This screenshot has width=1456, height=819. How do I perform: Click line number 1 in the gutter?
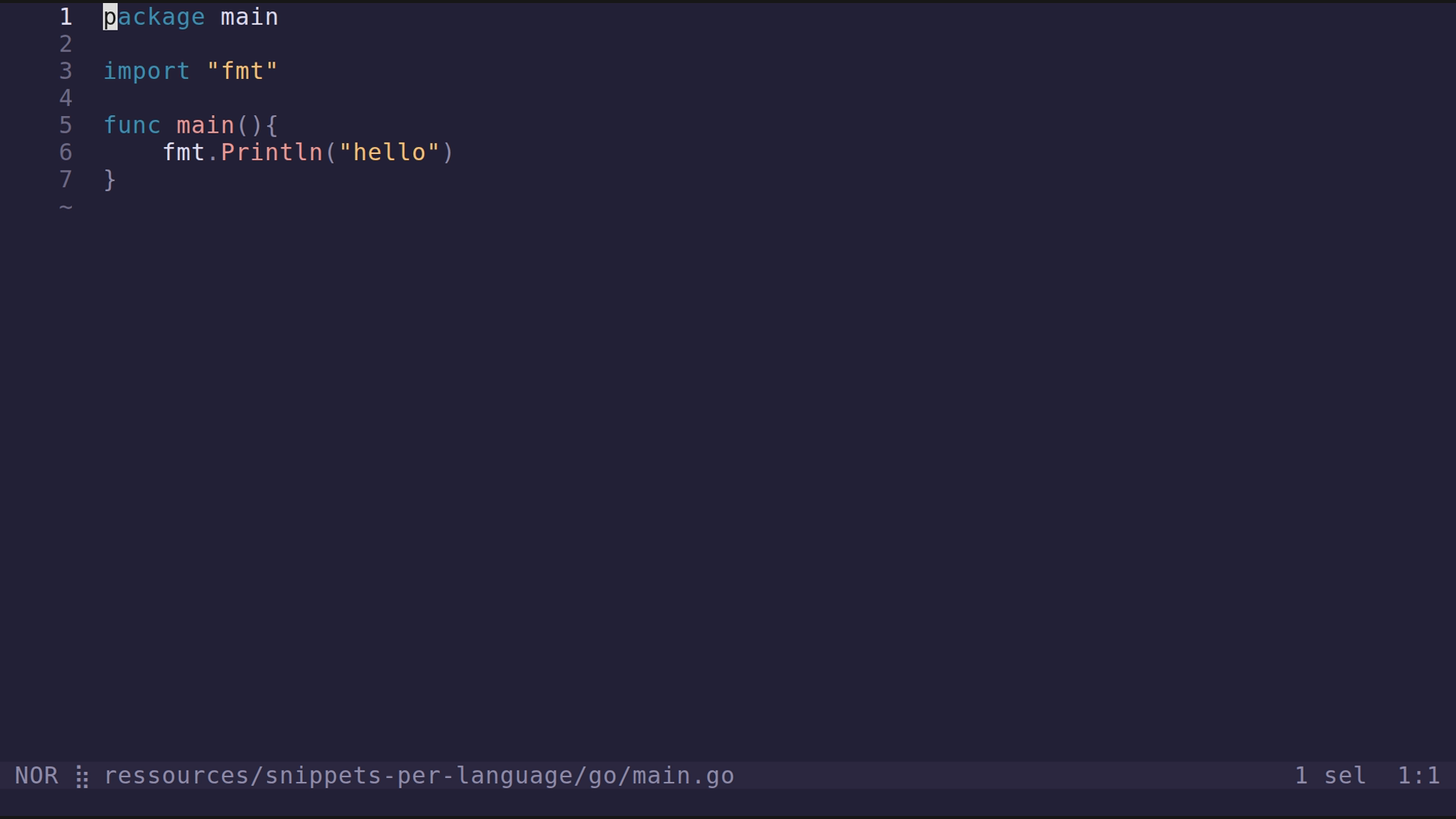tap(66, 17)
